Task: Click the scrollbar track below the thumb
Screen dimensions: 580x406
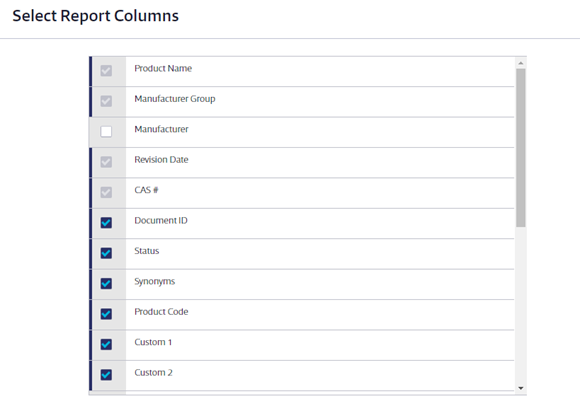Action: (x=521, y=305)
